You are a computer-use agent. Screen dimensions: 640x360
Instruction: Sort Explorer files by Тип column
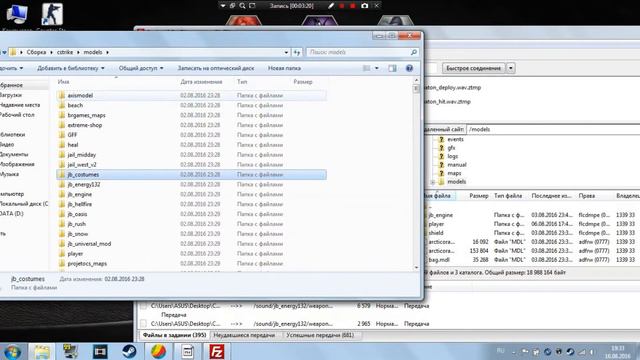click(x=242, y=82)
